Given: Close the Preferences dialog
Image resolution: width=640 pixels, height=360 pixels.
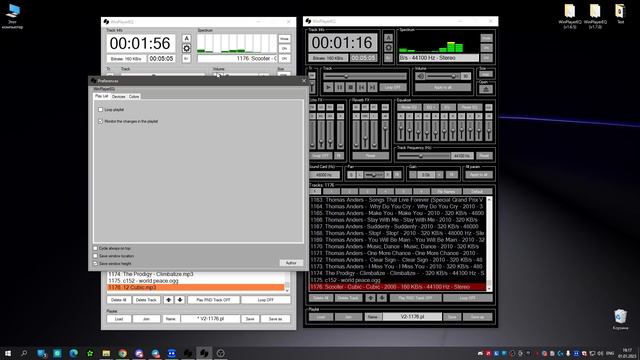Looking at the screenshot, I should coord(304,81).
